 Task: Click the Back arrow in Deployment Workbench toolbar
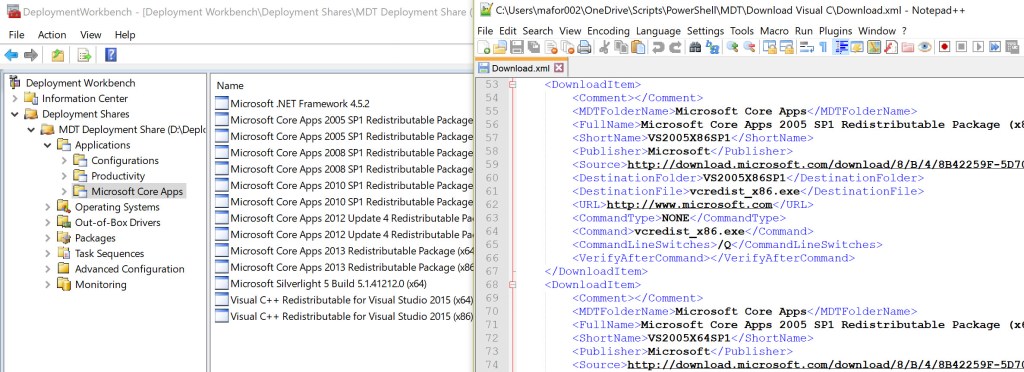(11, 55)
